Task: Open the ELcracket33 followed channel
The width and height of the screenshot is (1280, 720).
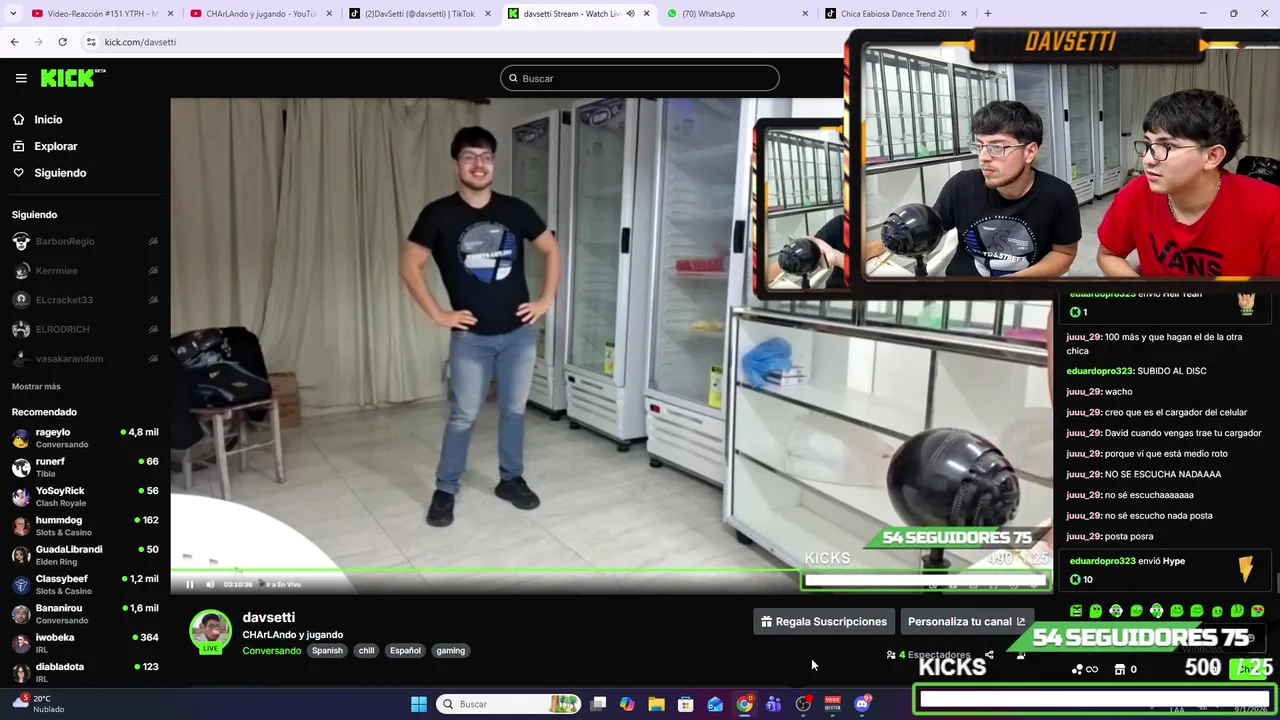Action: tap(86, 300)
